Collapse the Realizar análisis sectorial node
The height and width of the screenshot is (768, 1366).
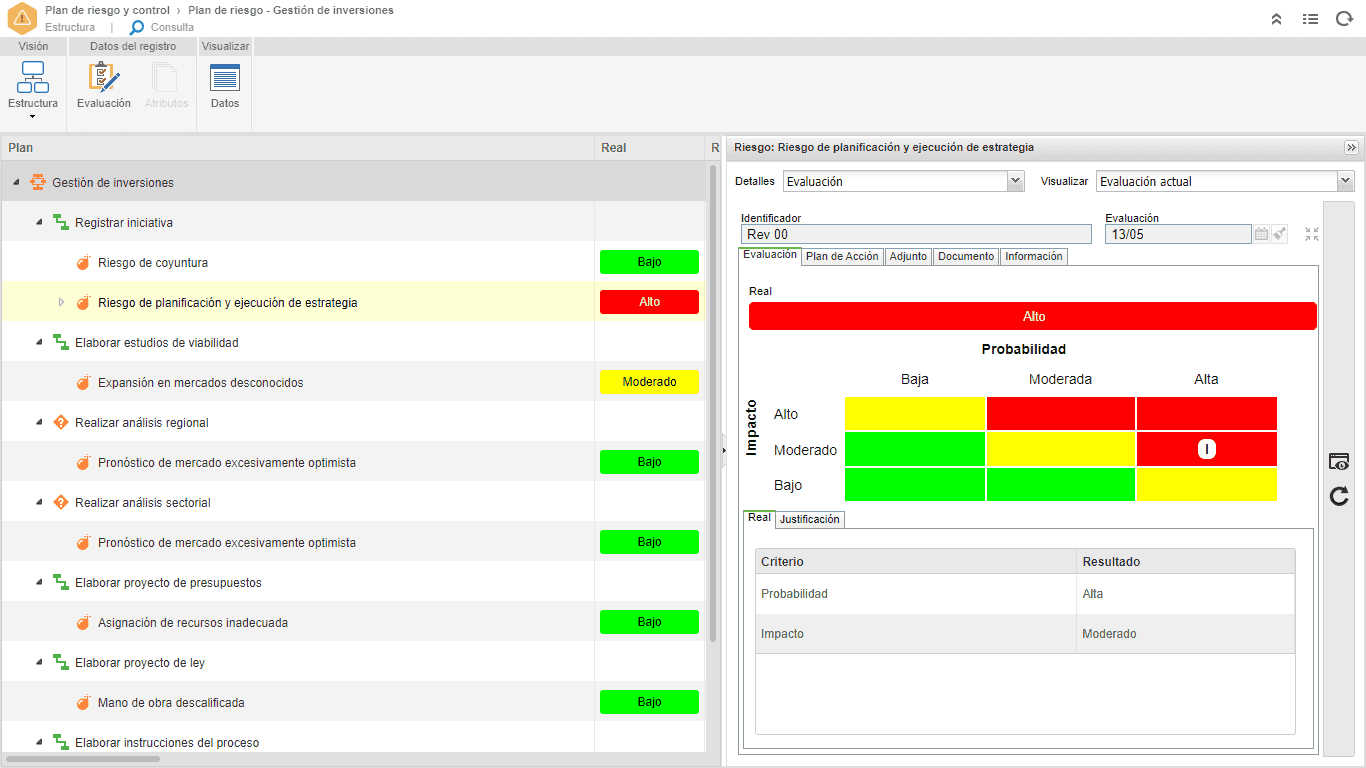tap(39, 503)
